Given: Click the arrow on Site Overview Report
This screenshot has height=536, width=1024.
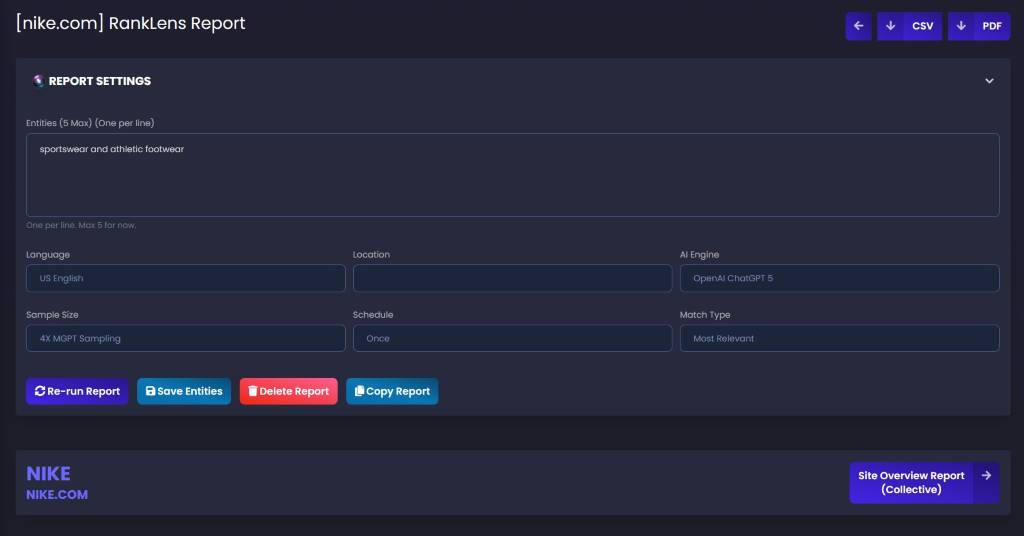Looking at the screenshot, I should tap(986, 476).
